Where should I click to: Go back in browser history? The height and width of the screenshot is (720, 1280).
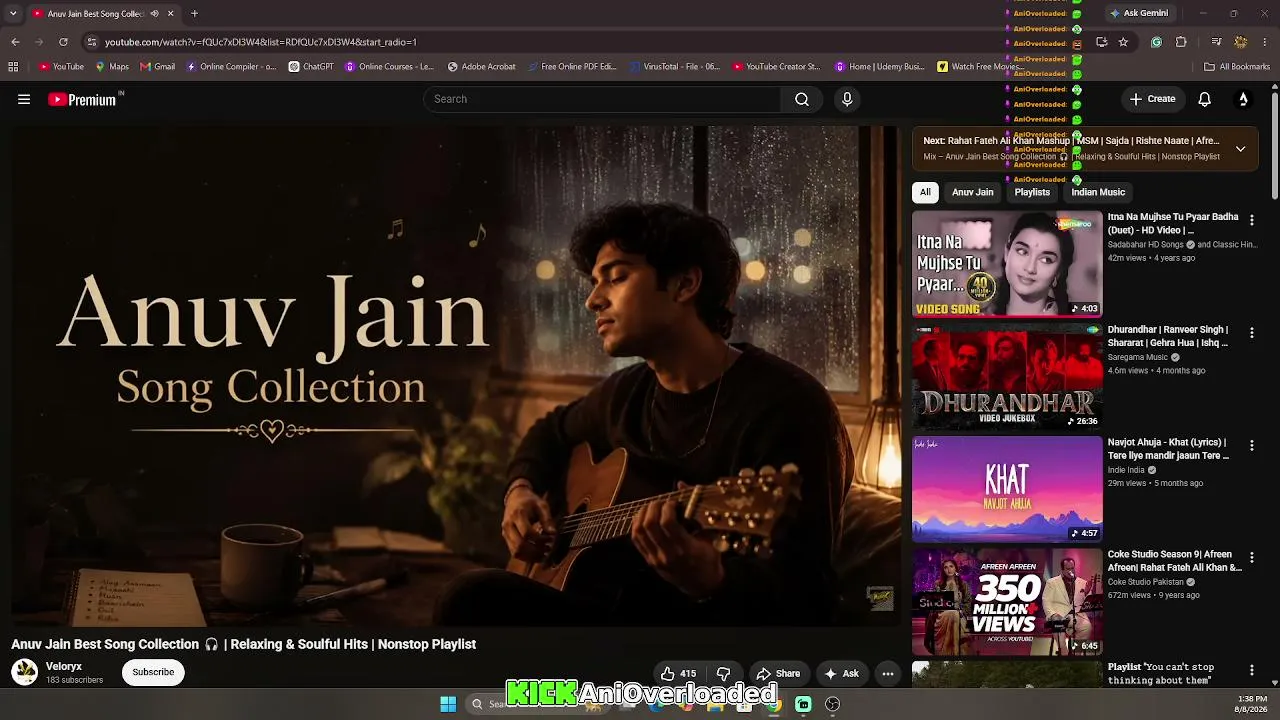coord(15,42)
